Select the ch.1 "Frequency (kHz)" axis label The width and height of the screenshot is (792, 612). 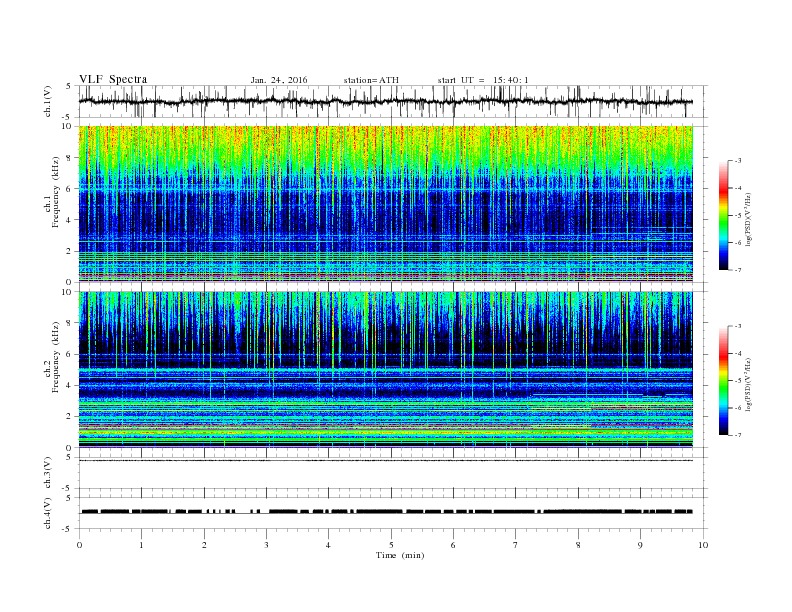click(x=56, y=192)
